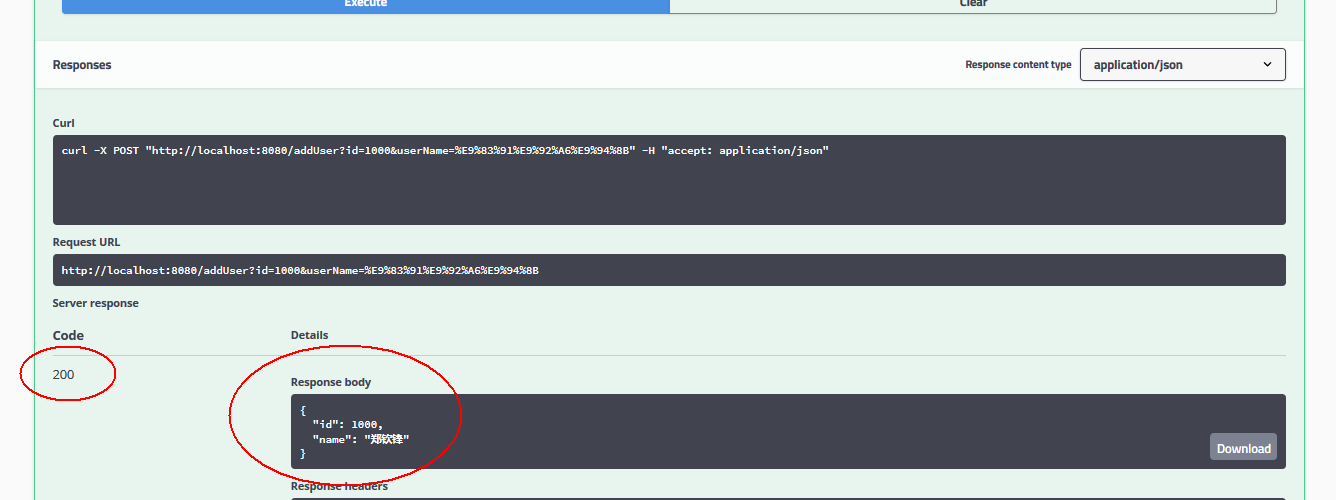
Task: Click the Details column header
Action: [x=310, y=335]
